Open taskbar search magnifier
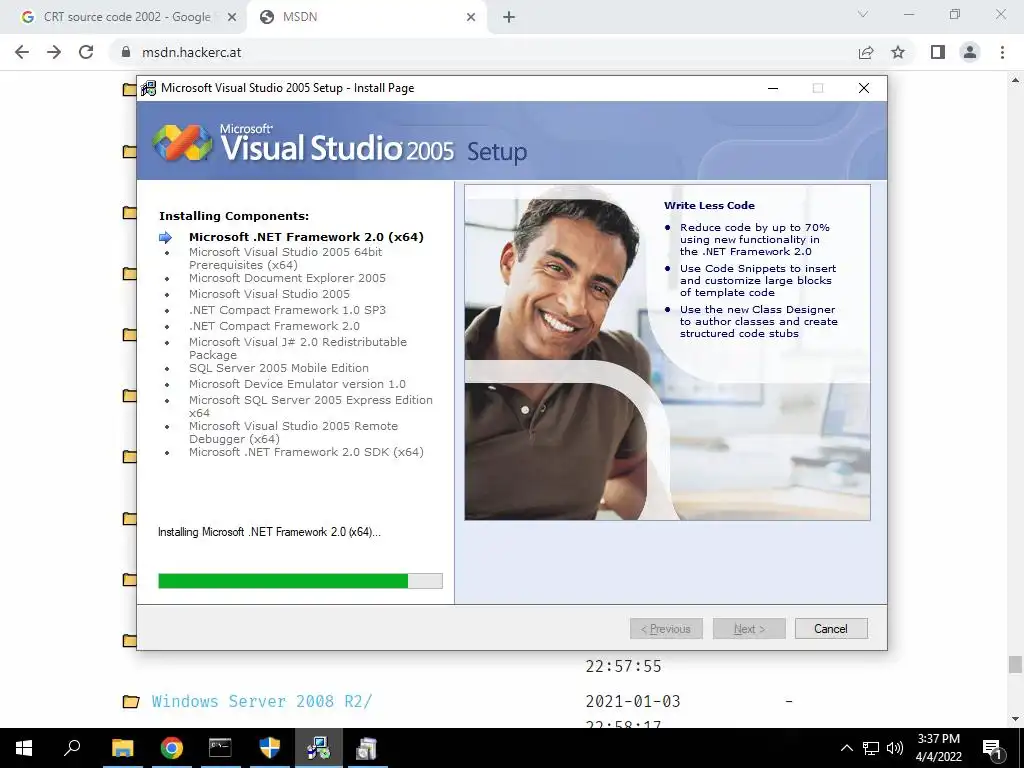The height and width of the screenshot is (768, 1024). 72,747
